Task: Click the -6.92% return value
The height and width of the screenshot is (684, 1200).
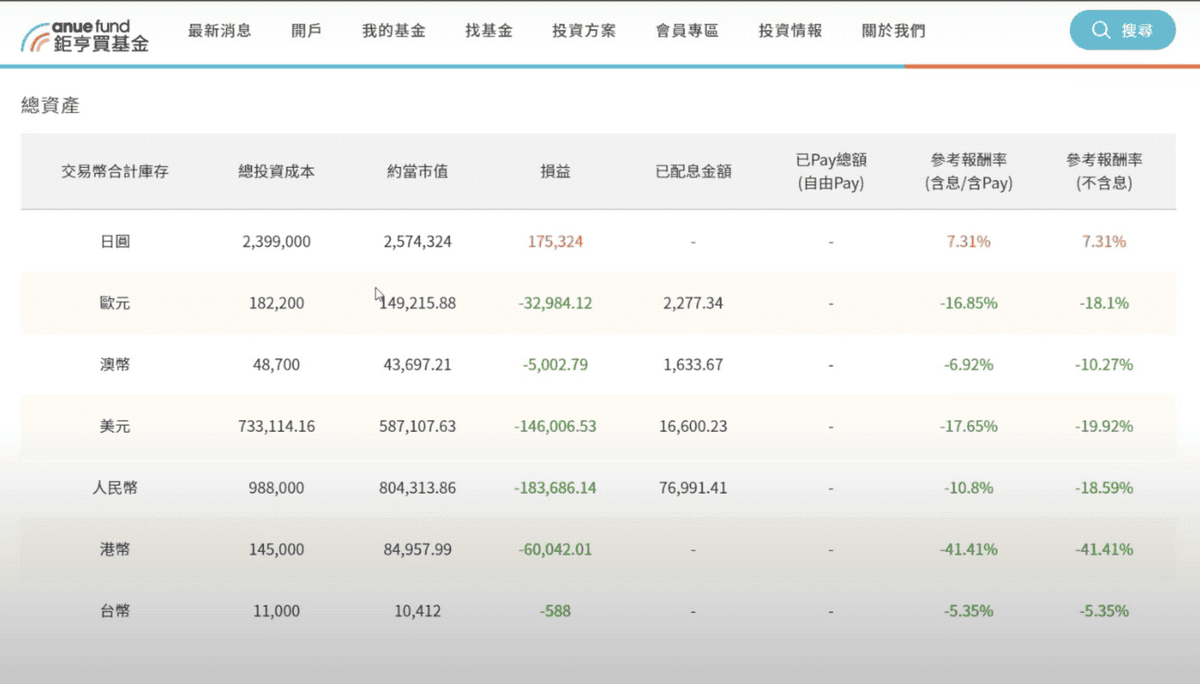Action: point(968,365)
